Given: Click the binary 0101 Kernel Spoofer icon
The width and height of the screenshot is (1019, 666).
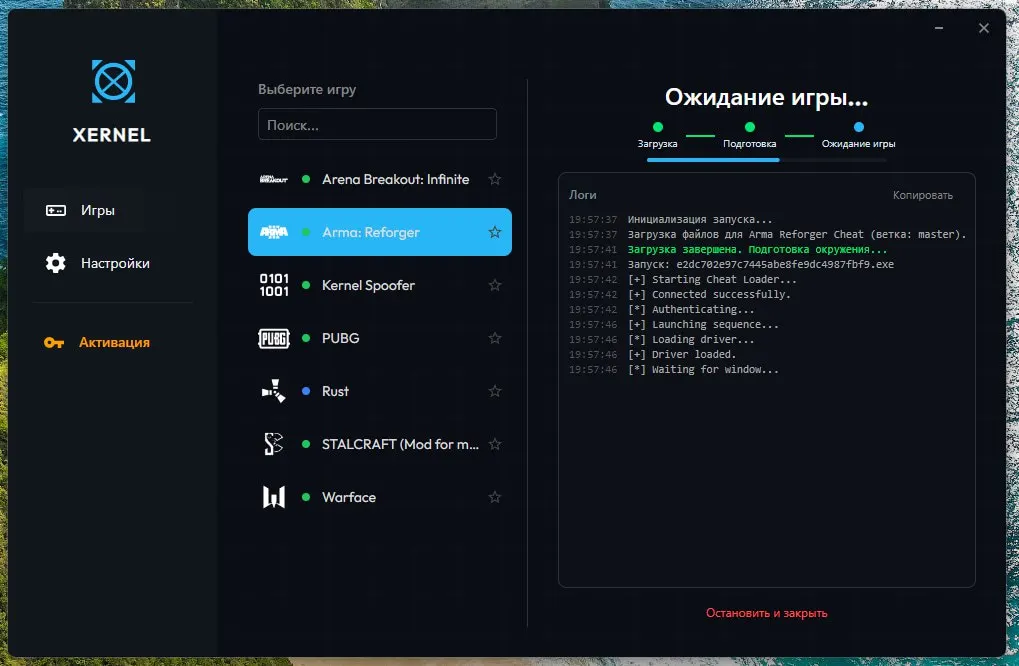Looking at the screenshot, I should [x=274, y=285].
